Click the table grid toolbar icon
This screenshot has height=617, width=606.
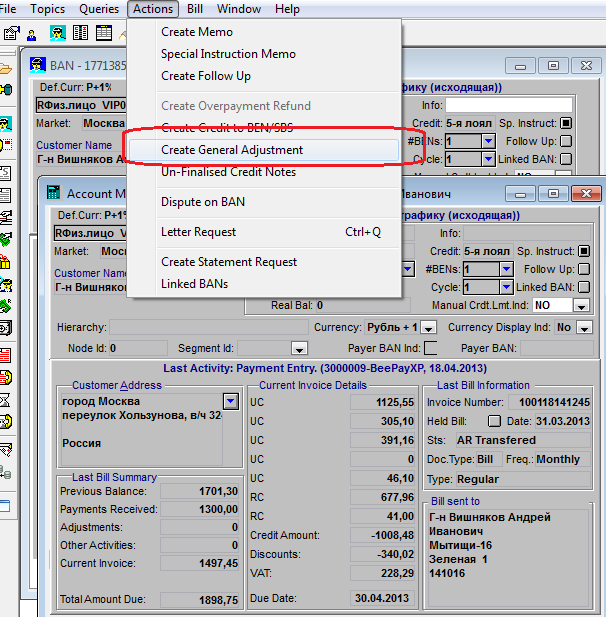(x=104, y=33)
